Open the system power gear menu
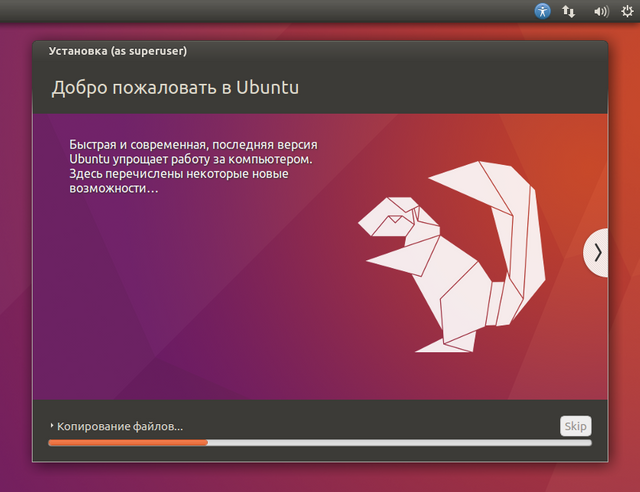The image size is (640, 492). pyautogui.click(x=627, y=11)
